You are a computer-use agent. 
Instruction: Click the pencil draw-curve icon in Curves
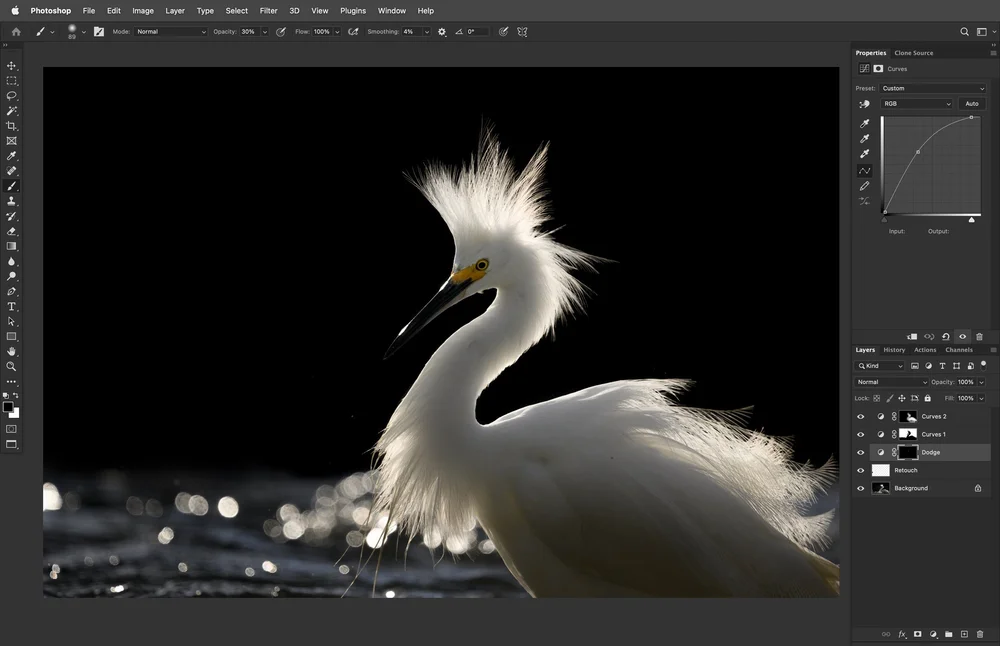[865, 186]
